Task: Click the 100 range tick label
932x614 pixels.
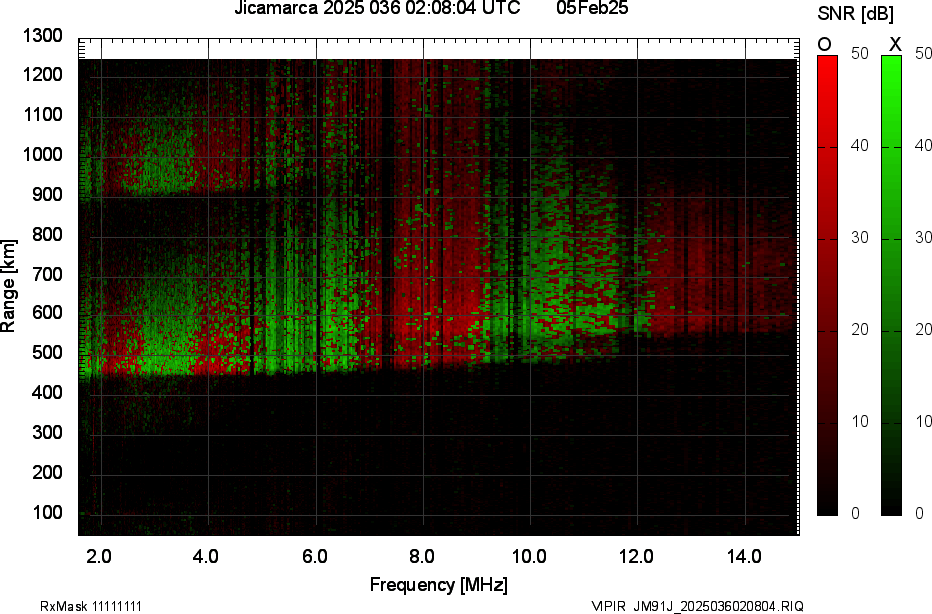Action: point(47,512)
